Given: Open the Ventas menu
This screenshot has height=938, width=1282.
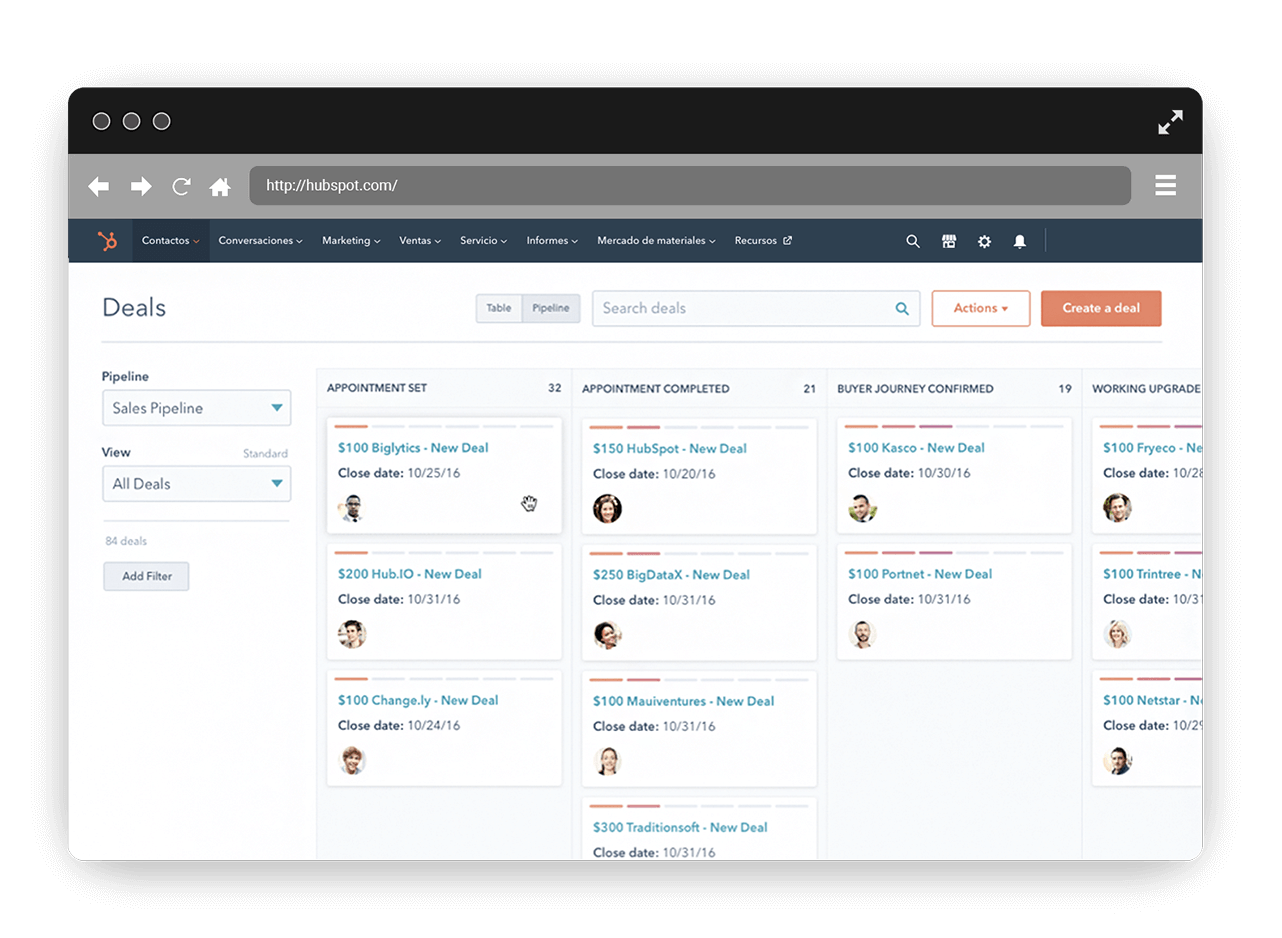Looking at the screenshot, I should tap(420, 241).
